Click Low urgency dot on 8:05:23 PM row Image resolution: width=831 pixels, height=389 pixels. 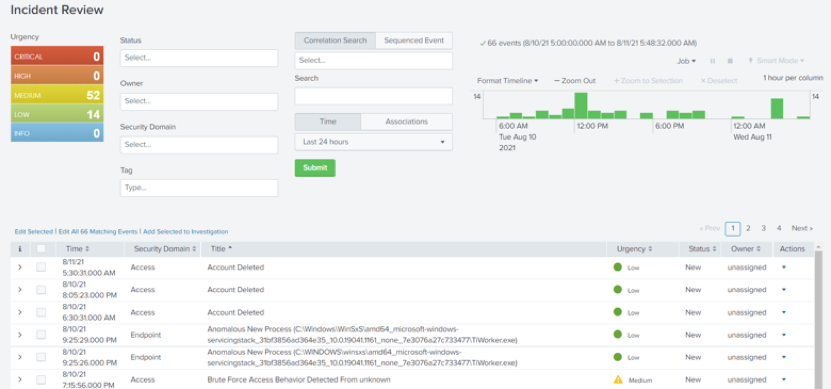pos(617,289)
